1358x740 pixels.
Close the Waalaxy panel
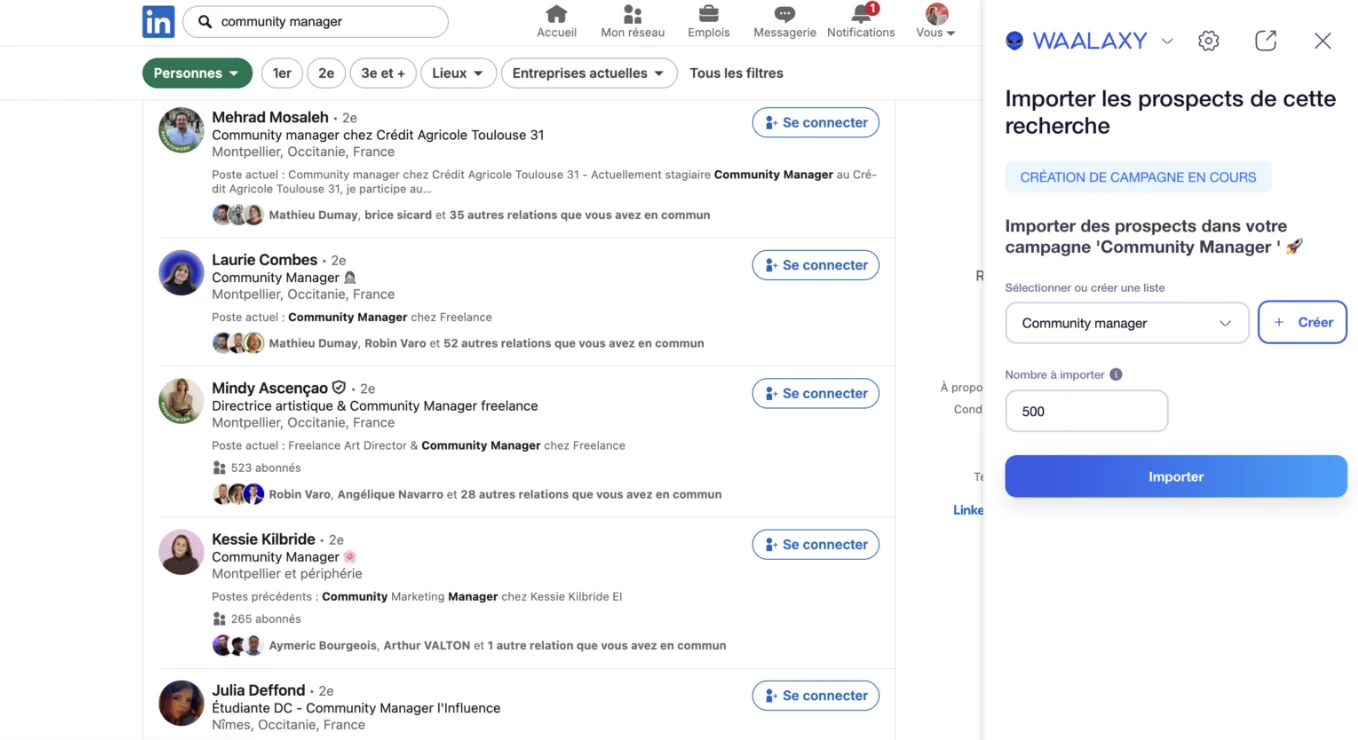[x=1323, y=41]
